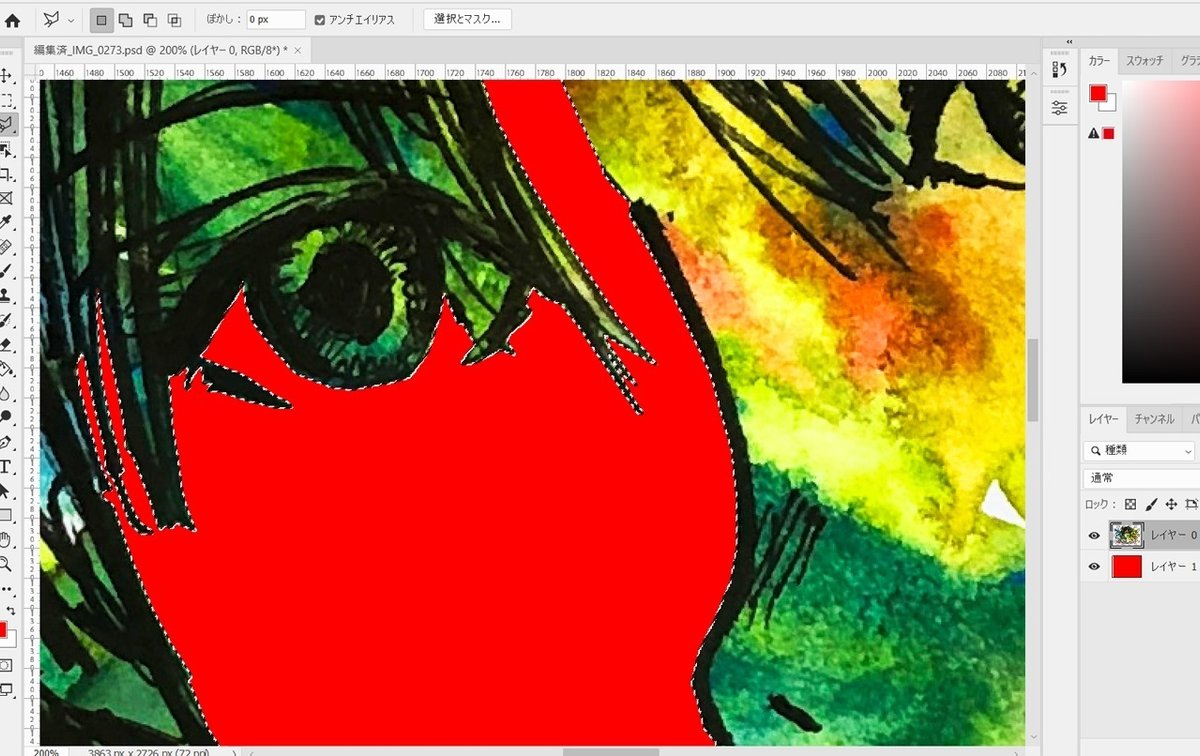Close the 編集済_IMG_0273.psd document tab
The height and width of the screenshot is (756, 1200).
click(297, 49)
